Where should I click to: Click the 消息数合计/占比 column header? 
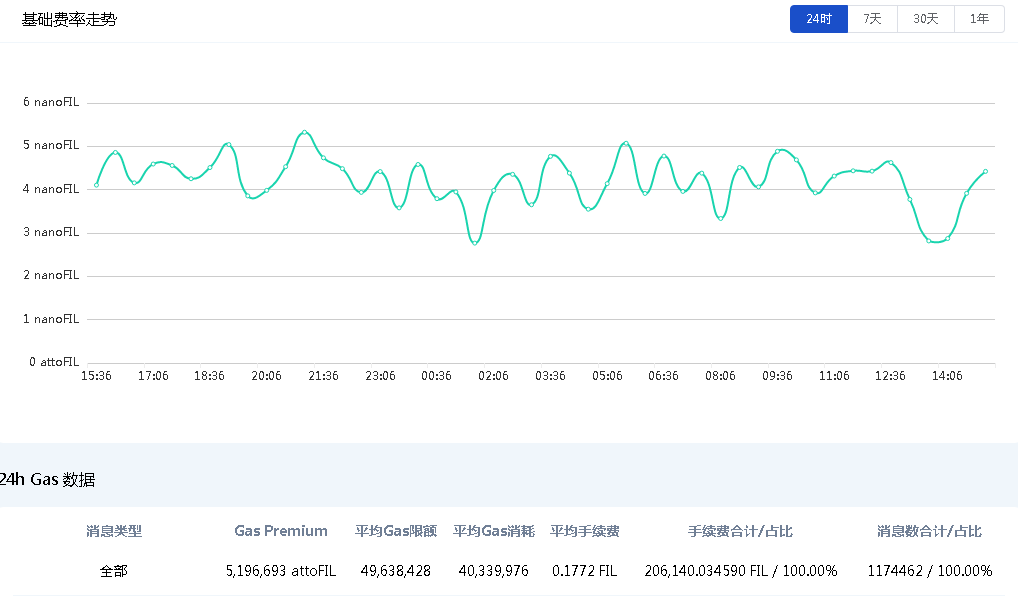pyautogui.click(x=929, y=531)
